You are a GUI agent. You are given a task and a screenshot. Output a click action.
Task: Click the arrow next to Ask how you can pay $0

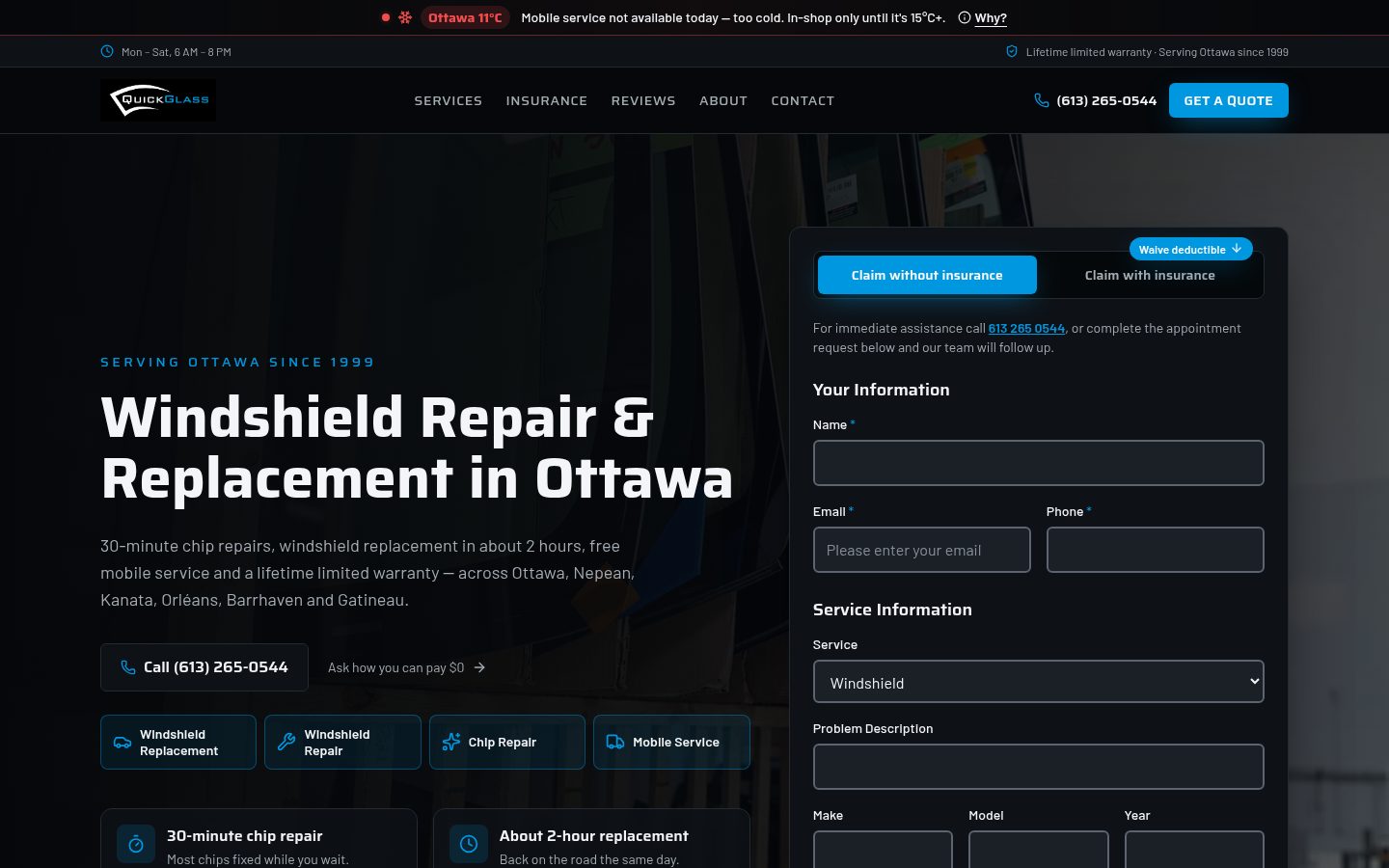[x=479, y=667]
